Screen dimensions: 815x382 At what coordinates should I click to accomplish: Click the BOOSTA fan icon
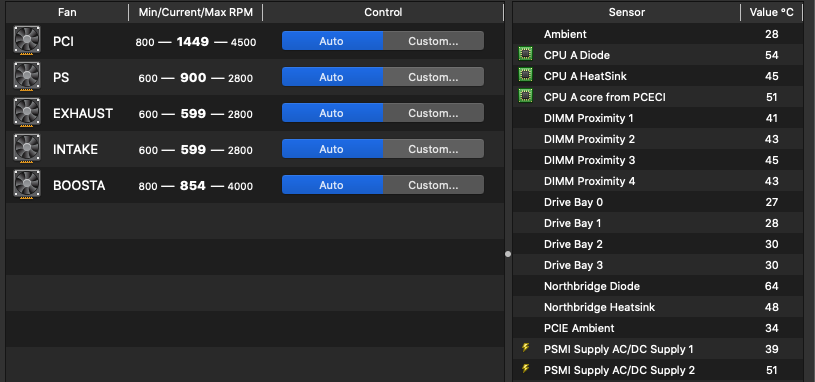pos(27,185)
